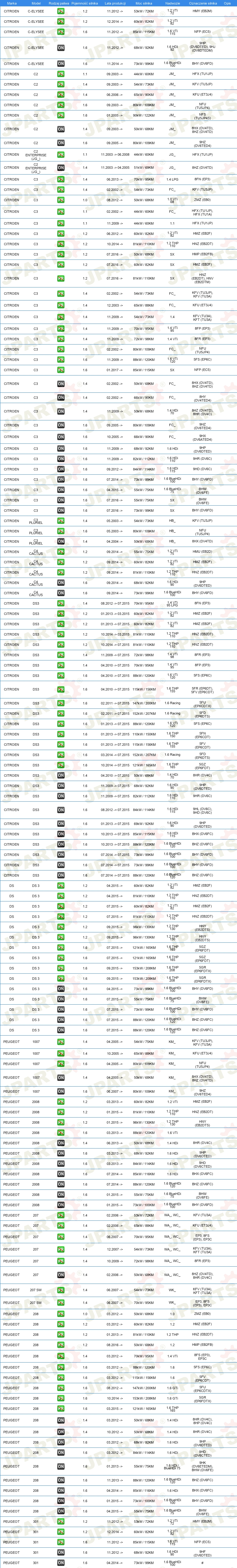The width and height of the screenshot is (237, 1568).
Task: Click the Marka column header
Action: [12, 3]
